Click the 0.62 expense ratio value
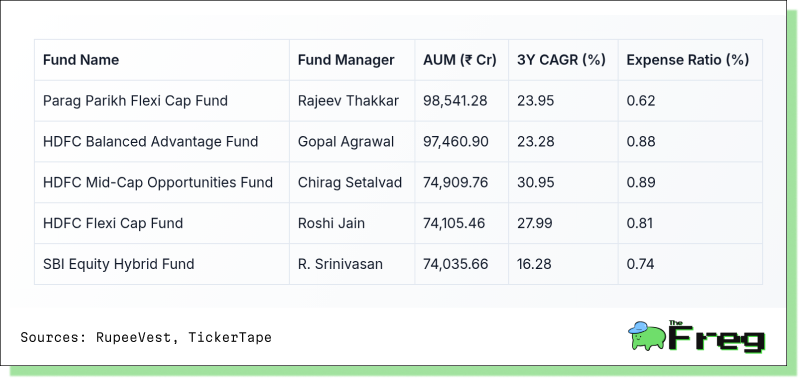799x378 pixels. 641,101
